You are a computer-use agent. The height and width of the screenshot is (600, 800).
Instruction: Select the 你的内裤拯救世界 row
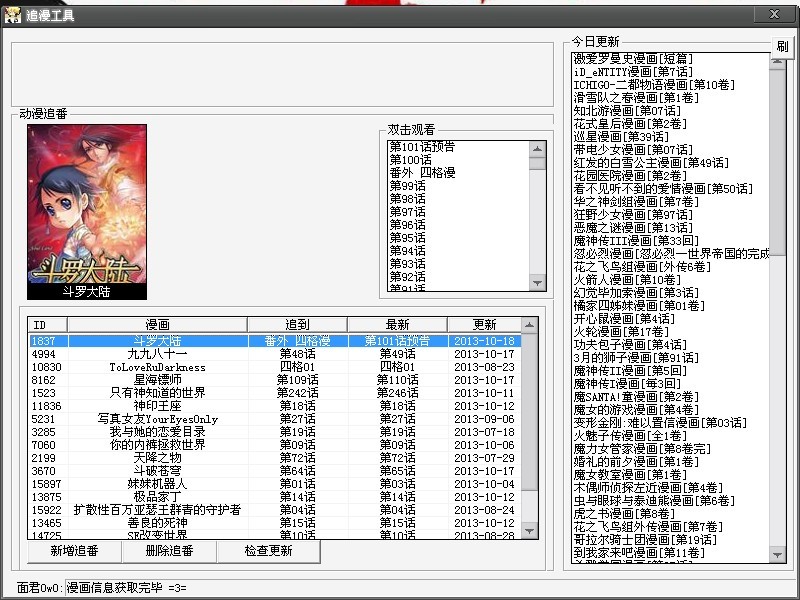point(275,445)
